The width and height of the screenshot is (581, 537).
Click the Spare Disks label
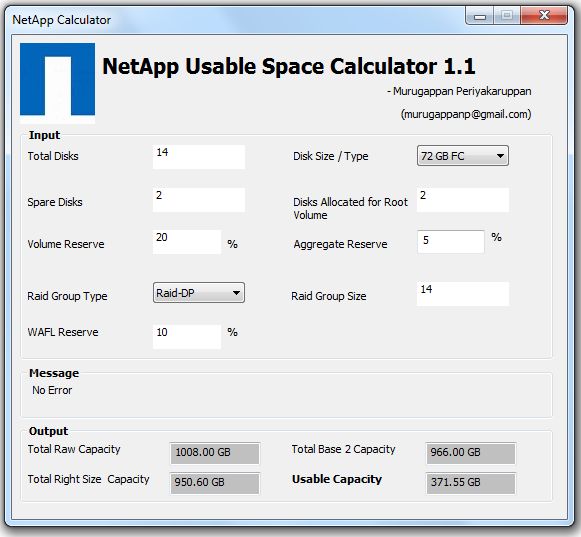55,202
